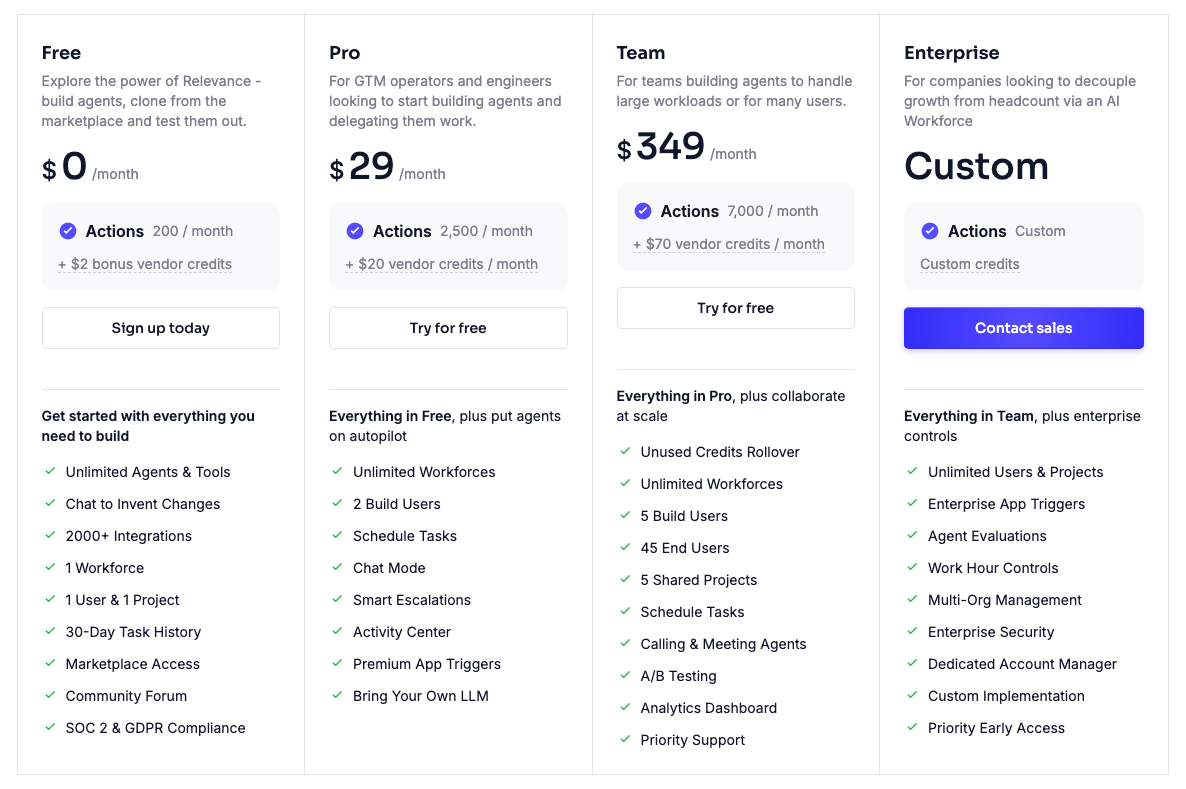Click the checkmark beside Unlimited Agents & Tools
This screenshot has width=1186, height=789.
(x=50, y=472)
